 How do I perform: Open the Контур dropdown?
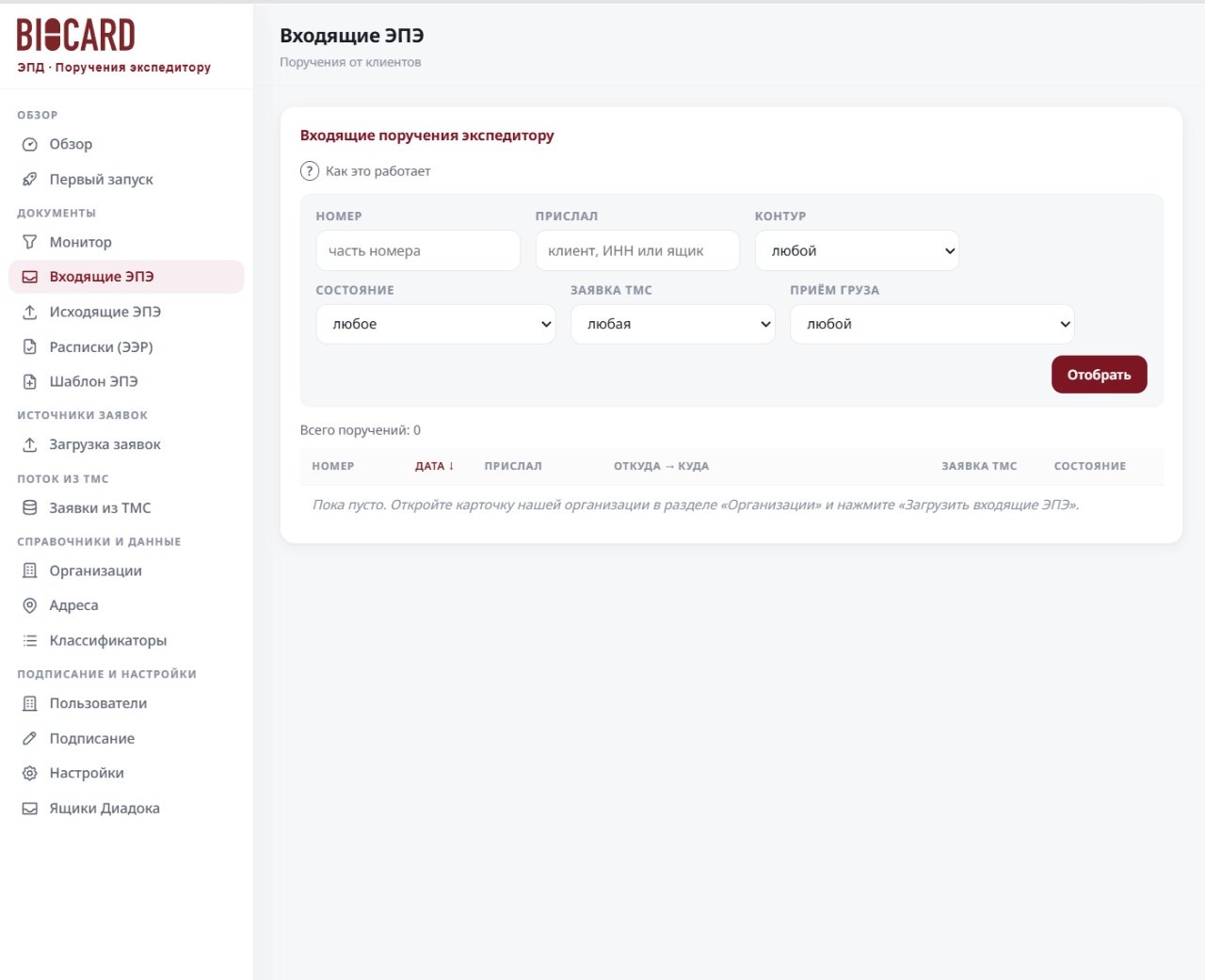[857, 250]
